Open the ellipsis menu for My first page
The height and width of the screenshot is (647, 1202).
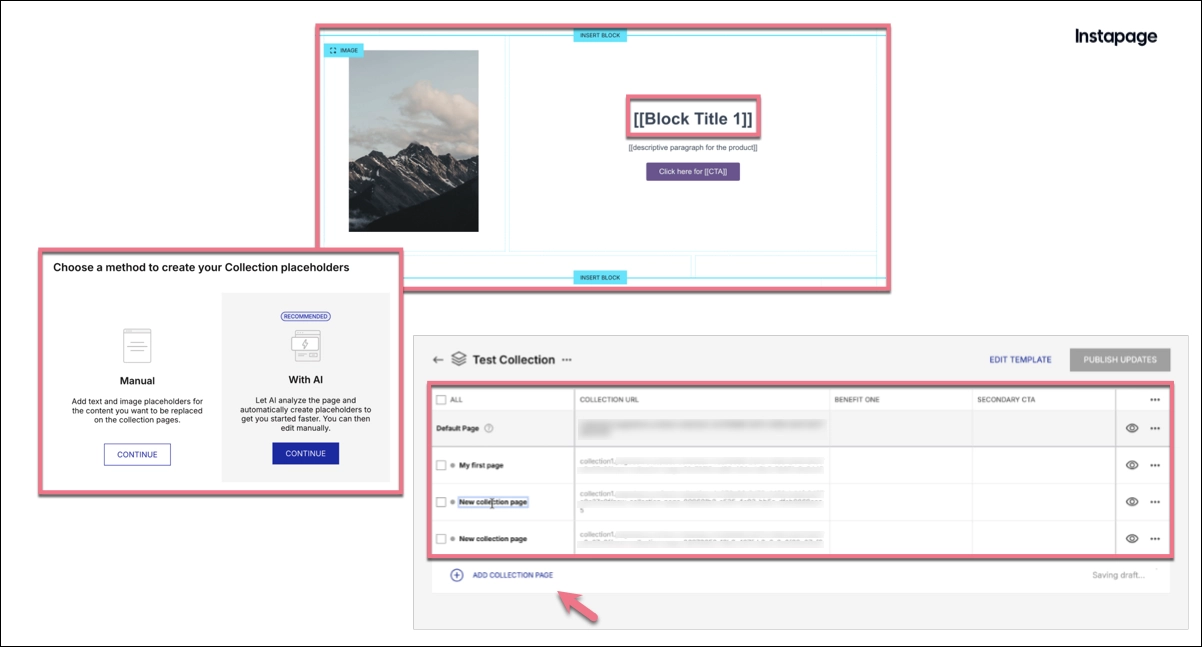point(1155,464)
